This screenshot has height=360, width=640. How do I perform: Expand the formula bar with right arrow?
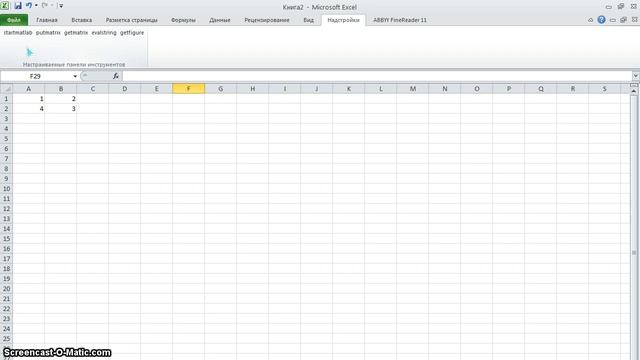pyautogui.click(x=636, y=76)
